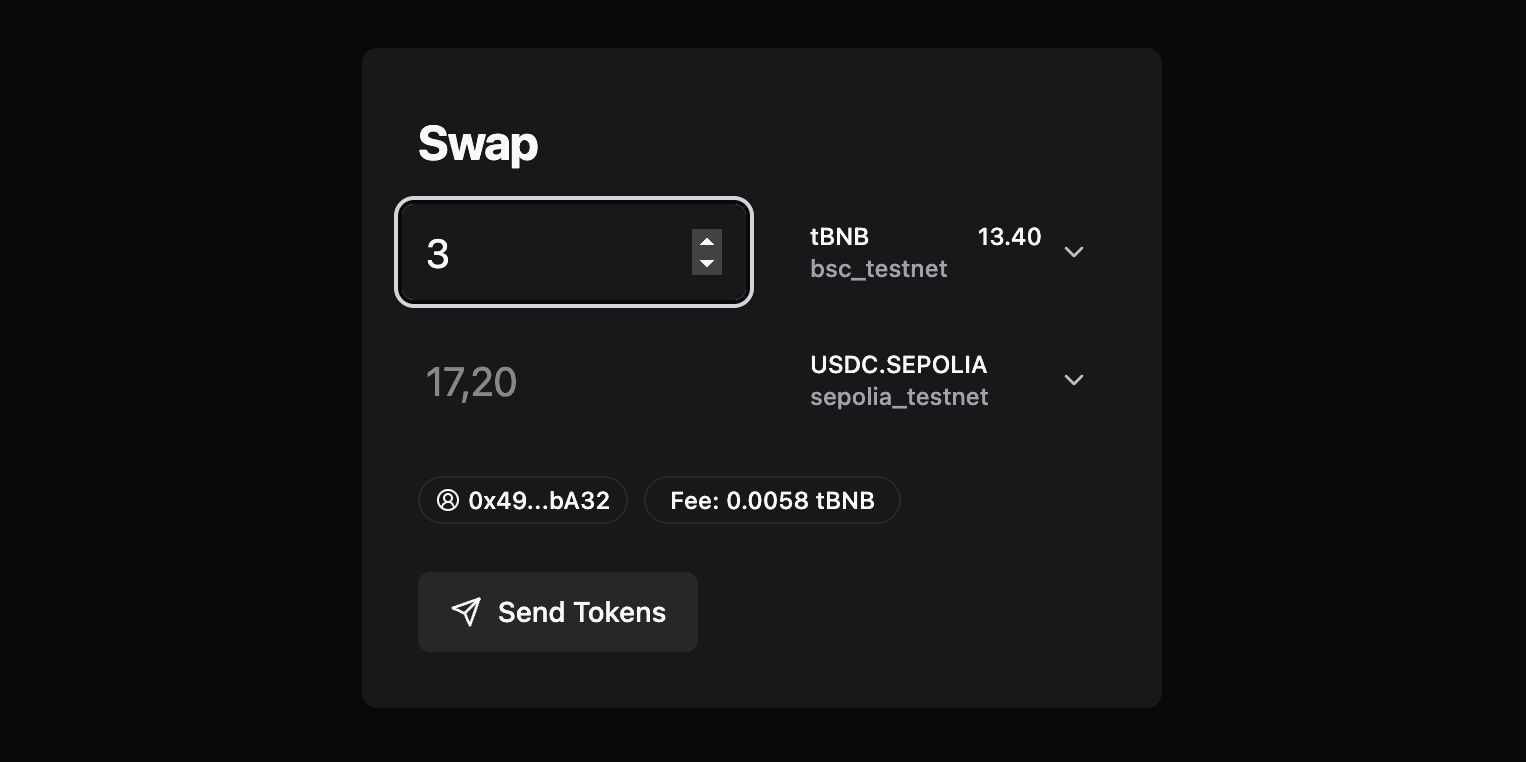The width and height of the screenshot is (1526, 762).
Task: Click the sepolia_testnet network label
Action: [899, 397]
